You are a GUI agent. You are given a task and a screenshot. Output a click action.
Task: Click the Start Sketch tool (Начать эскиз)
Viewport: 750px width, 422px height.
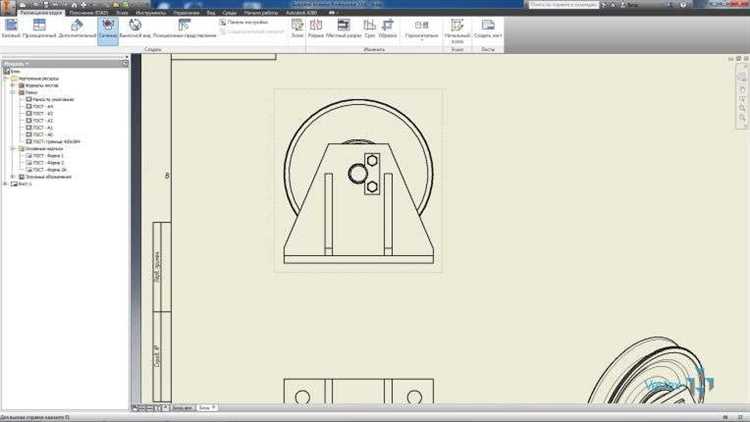pyautogui.click(x=457, y=31)
